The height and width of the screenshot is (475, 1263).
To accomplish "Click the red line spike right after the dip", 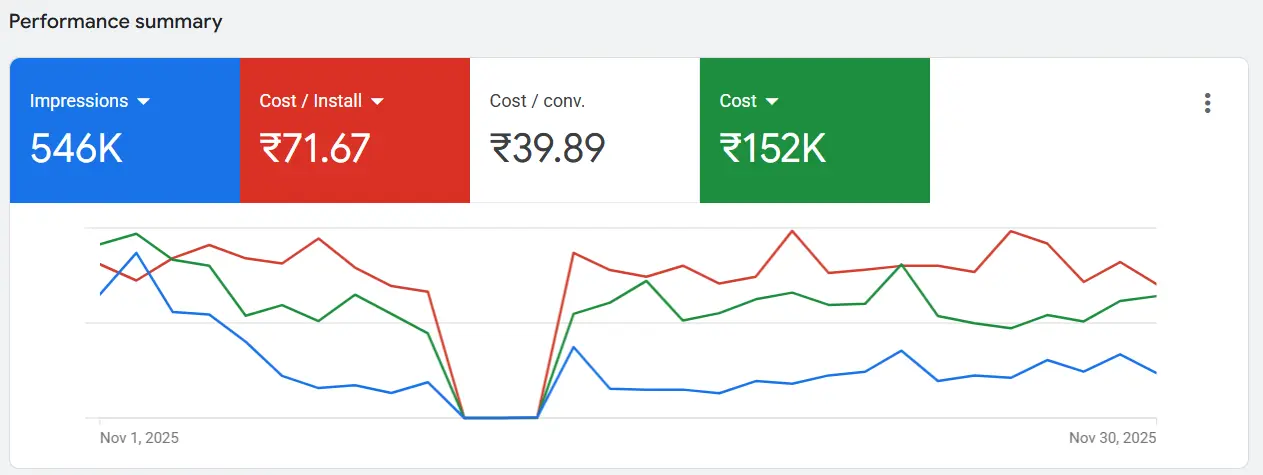I will [573, 252].
